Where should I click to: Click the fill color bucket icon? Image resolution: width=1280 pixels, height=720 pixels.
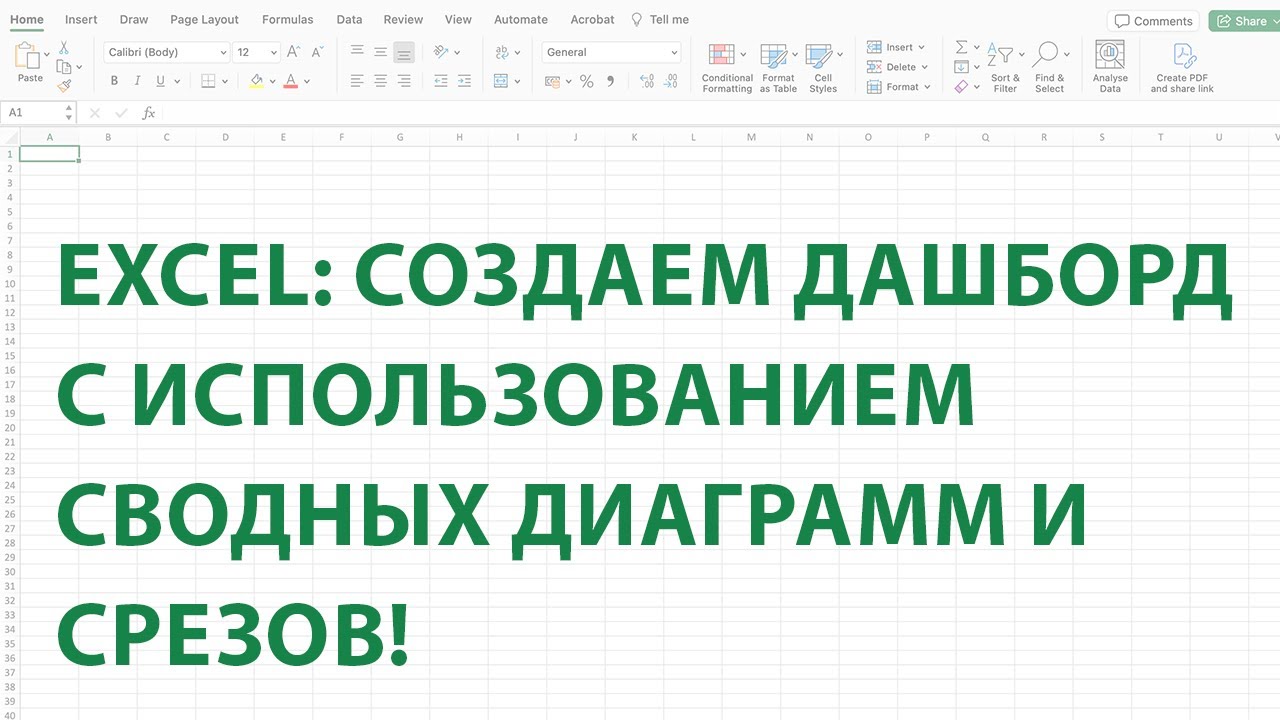(257, 81)
